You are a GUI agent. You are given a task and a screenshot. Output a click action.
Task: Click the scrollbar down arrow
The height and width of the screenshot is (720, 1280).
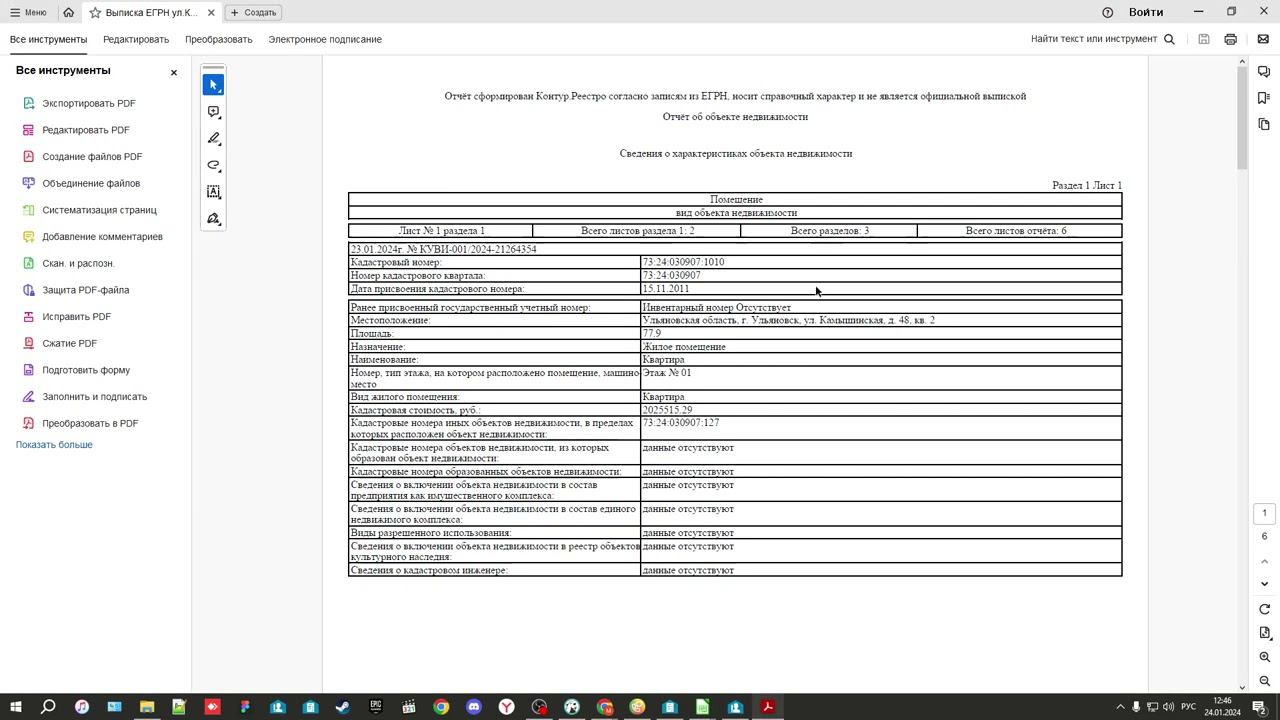(x=1243, y=687)
